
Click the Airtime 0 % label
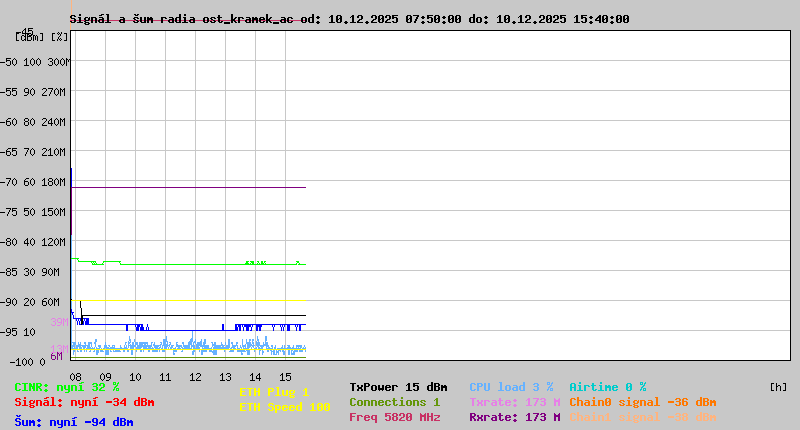pyautogui.click(x=608, y=387)
